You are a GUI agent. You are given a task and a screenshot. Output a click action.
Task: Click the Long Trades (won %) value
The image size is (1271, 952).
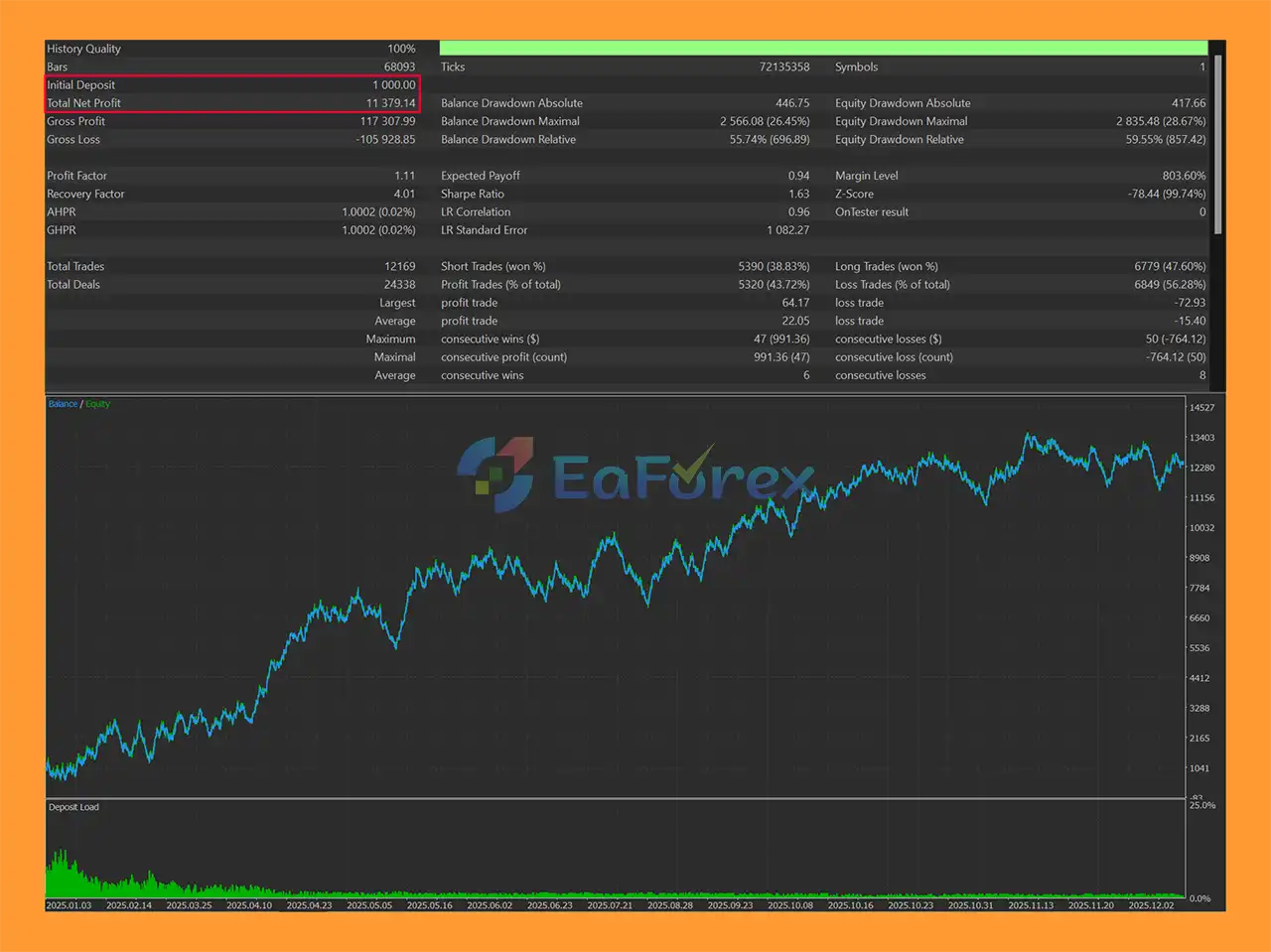pos(1170,266)
